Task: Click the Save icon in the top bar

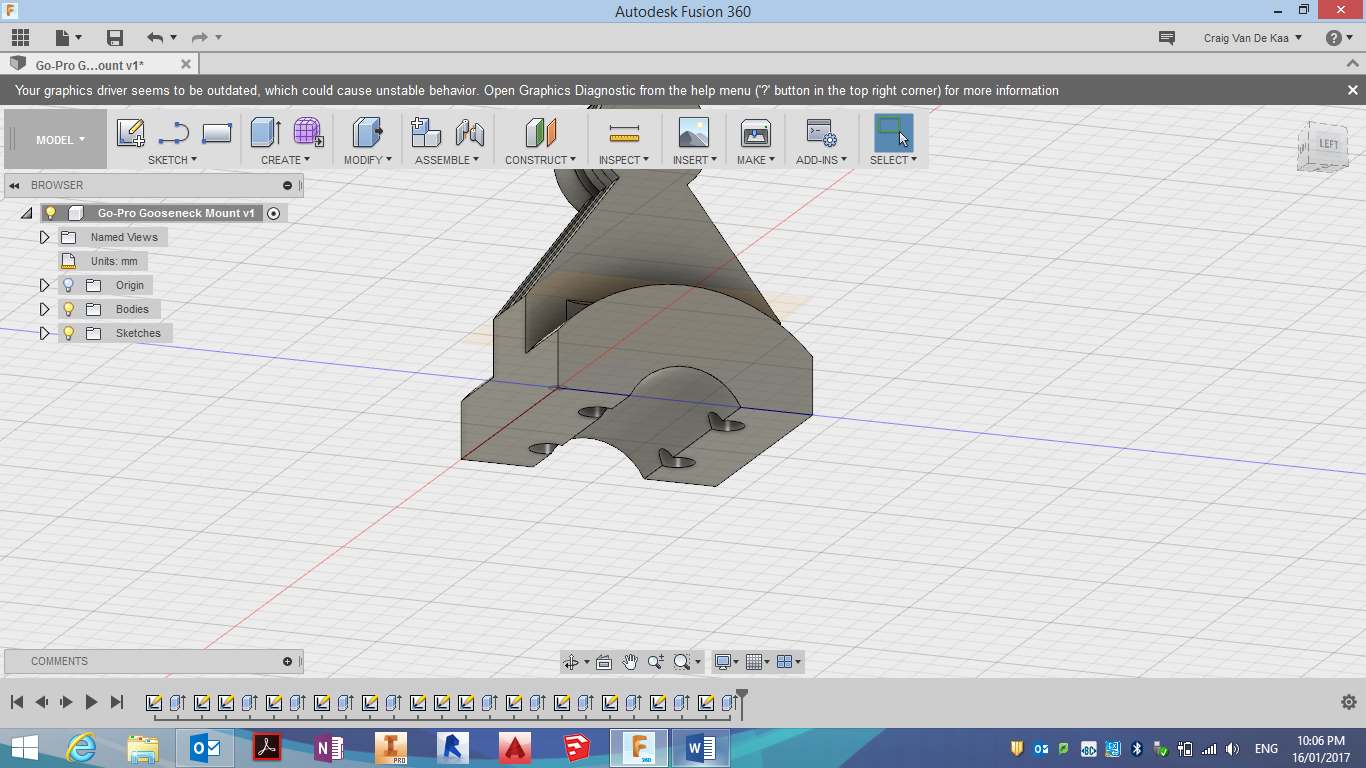Action: [x=115, y=38]
